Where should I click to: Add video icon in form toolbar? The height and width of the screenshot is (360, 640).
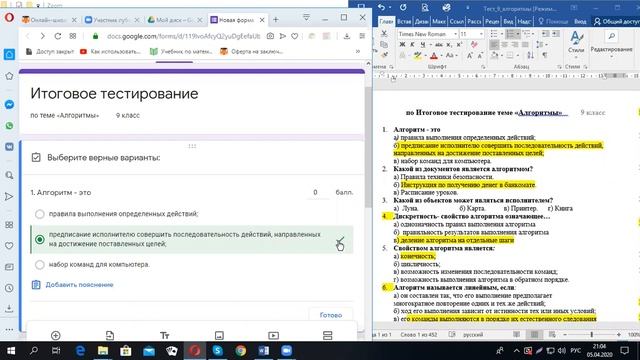click(273, 336)
